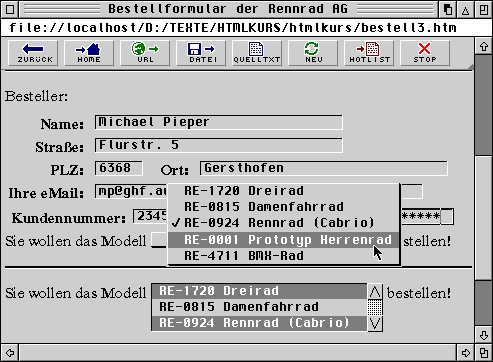Viewport: 493px width, 362px height.
Task: View source with the QUELLTXT button
Action: tap(257, 53)
